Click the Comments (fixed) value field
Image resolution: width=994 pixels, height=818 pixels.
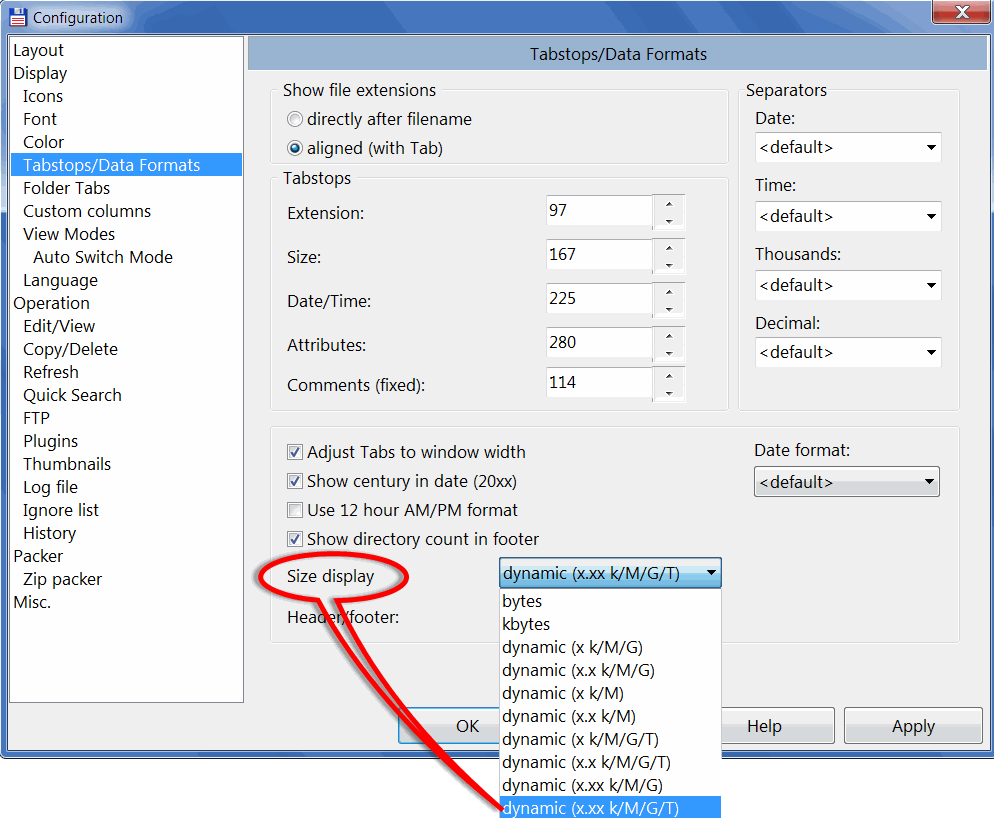tap(599, 383)
